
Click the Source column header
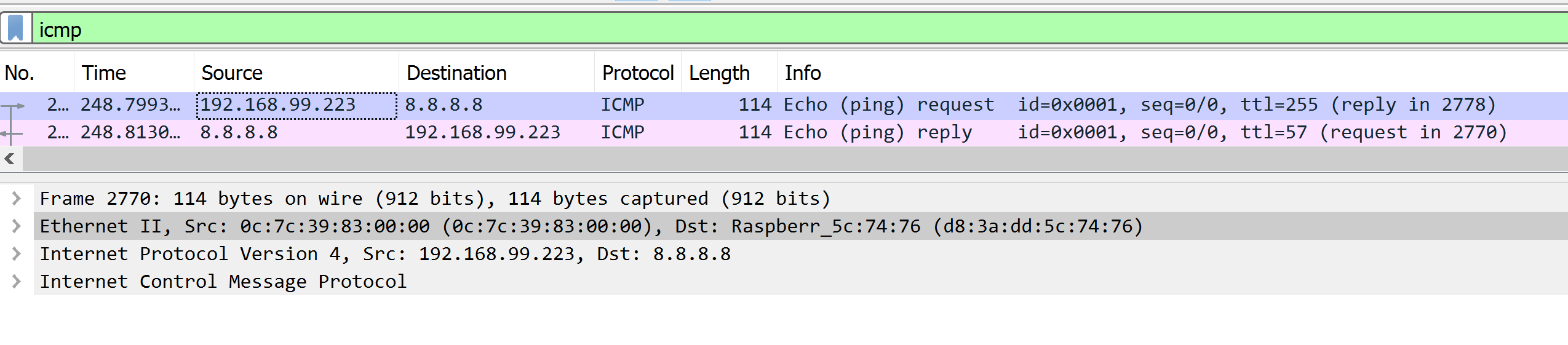click(x=296, y=73)
